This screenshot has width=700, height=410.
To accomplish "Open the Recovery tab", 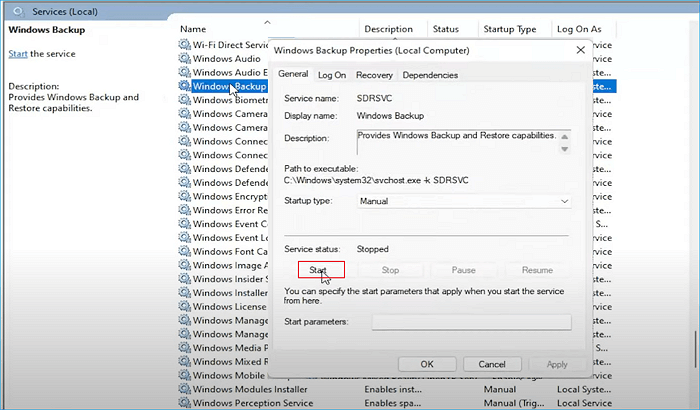I will point(374,75).
